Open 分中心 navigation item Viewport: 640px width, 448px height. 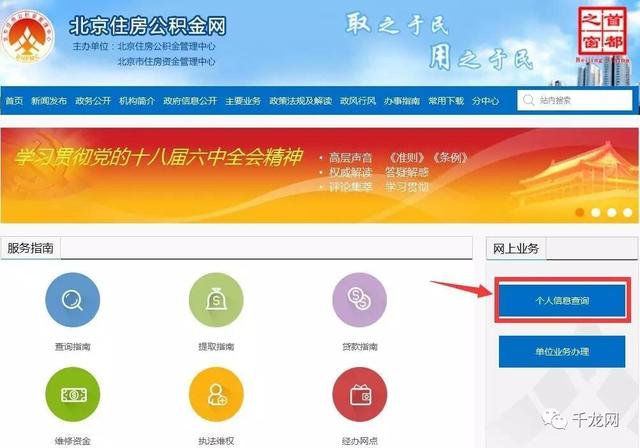tap(485, 101)
